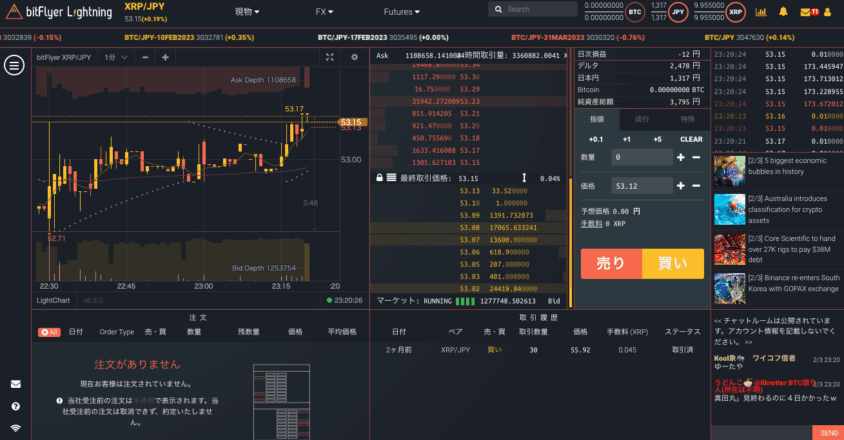844x440 pixels.
Task: Toggle the order book lock icon
Action: click(379, 177)
